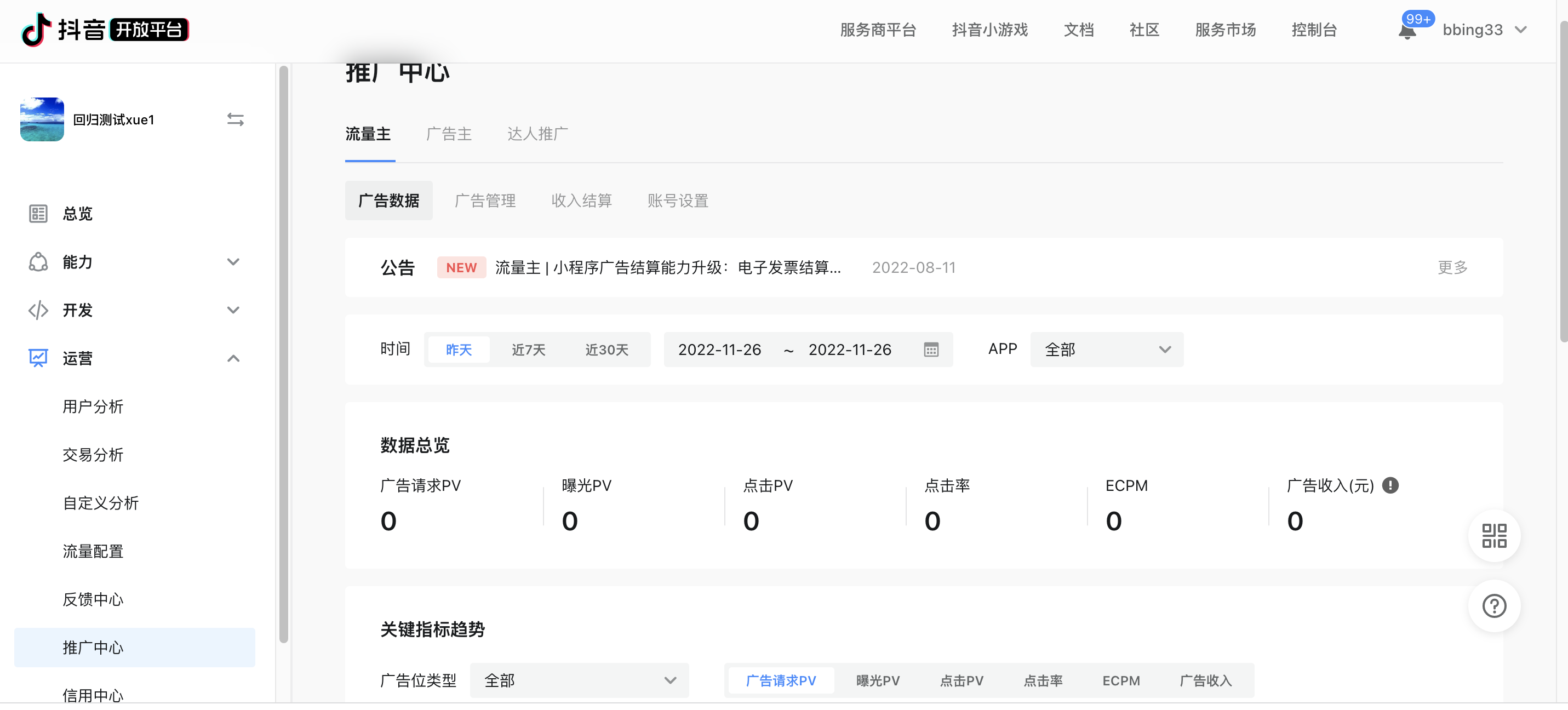The width and height of the screenshot is (1568, 710).
Task: Click the 开发 code brackets icon
Action: pos(38,310)
